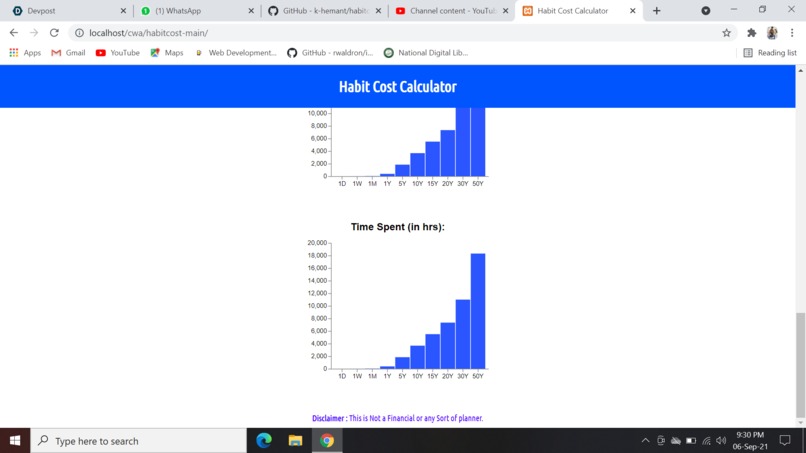Open the Gmail bookmark

(x=68, y=53)
